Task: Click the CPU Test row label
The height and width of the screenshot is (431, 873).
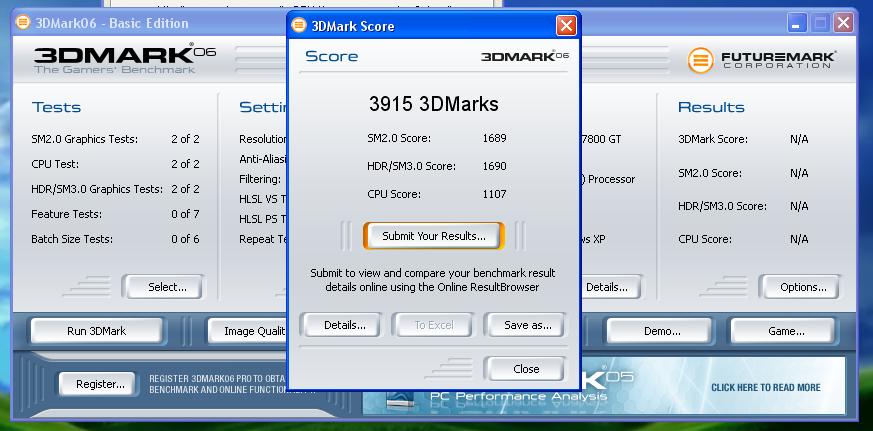Action: [x=55, y=164]
